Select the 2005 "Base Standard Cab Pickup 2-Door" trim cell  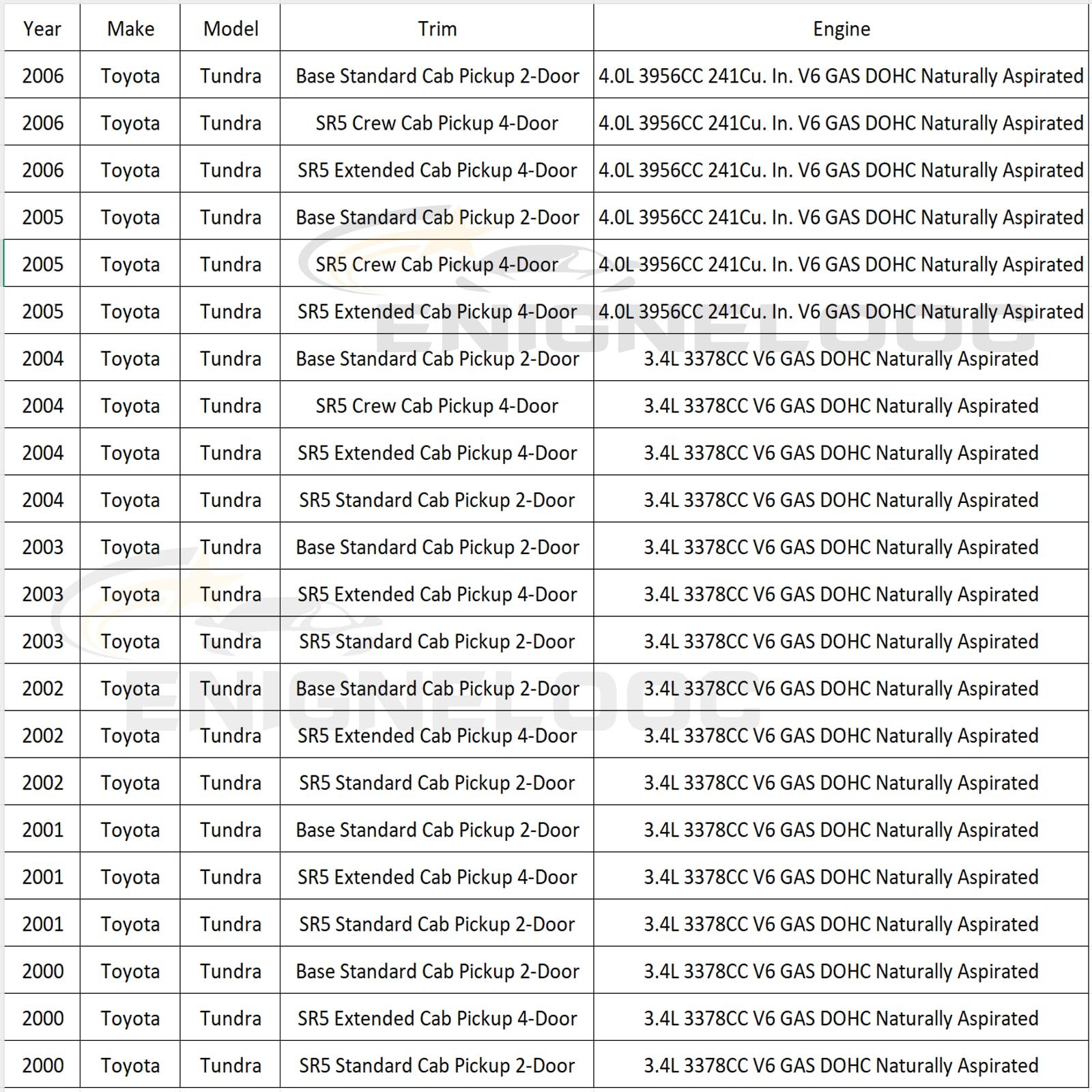[x=437, y=216]
